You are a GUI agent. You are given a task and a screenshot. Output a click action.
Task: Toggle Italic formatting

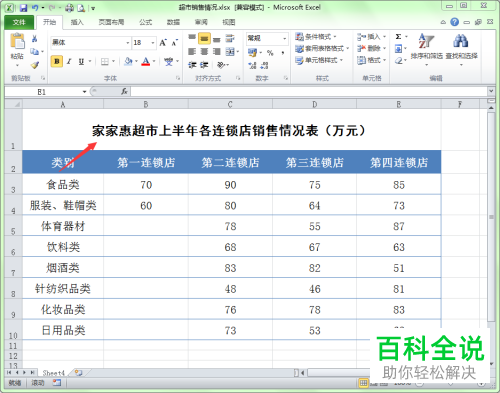click(69, 61)
